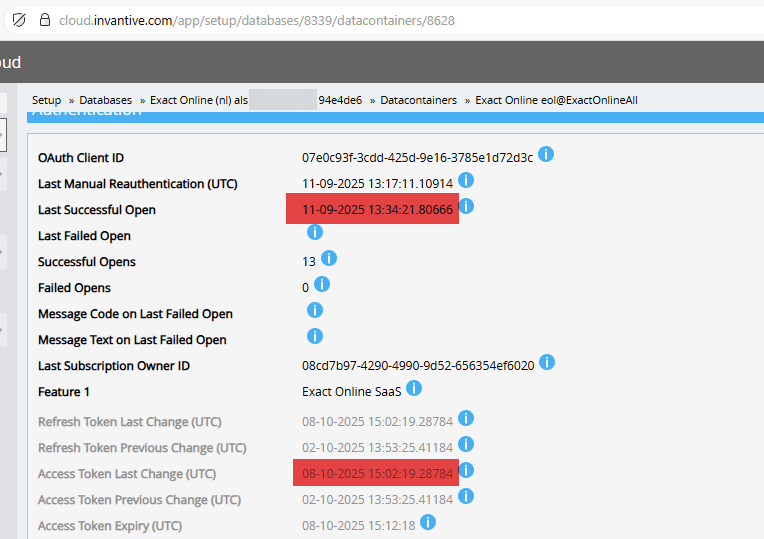Open info icon for Last Subscription Owner ID
This screenshot has width=764, height=539.
pos(547,363)
